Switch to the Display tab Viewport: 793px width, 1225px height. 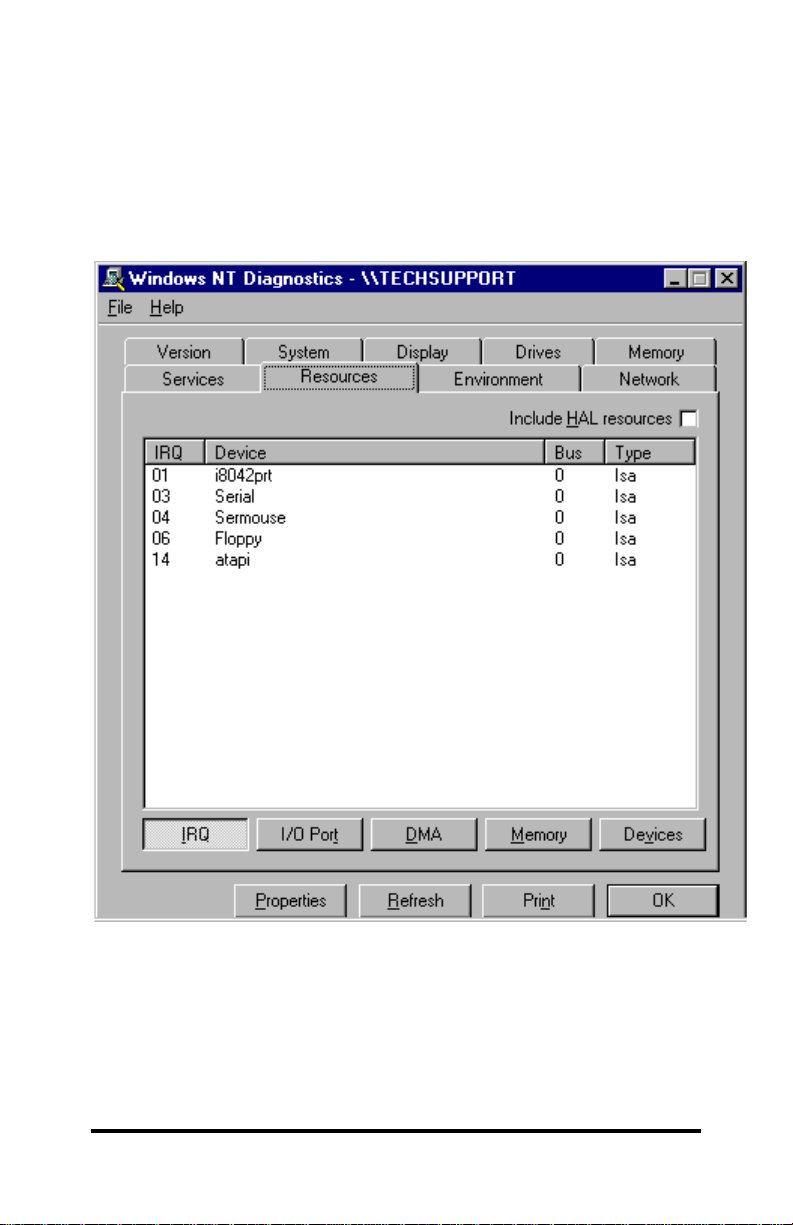pyautogui.click(x=422, y=352)
